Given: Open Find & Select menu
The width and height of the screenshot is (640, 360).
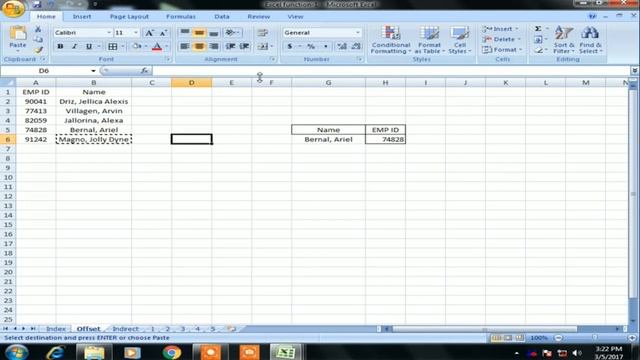Looking at the screenshot, I should click(x=590, y=40).
